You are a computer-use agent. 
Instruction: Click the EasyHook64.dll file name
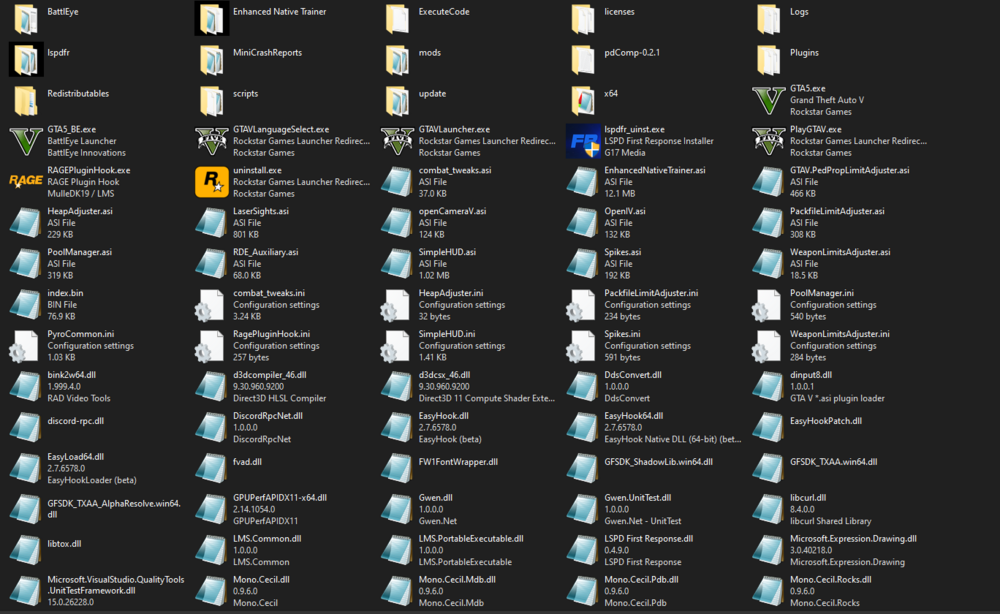[x=633, y=416]
